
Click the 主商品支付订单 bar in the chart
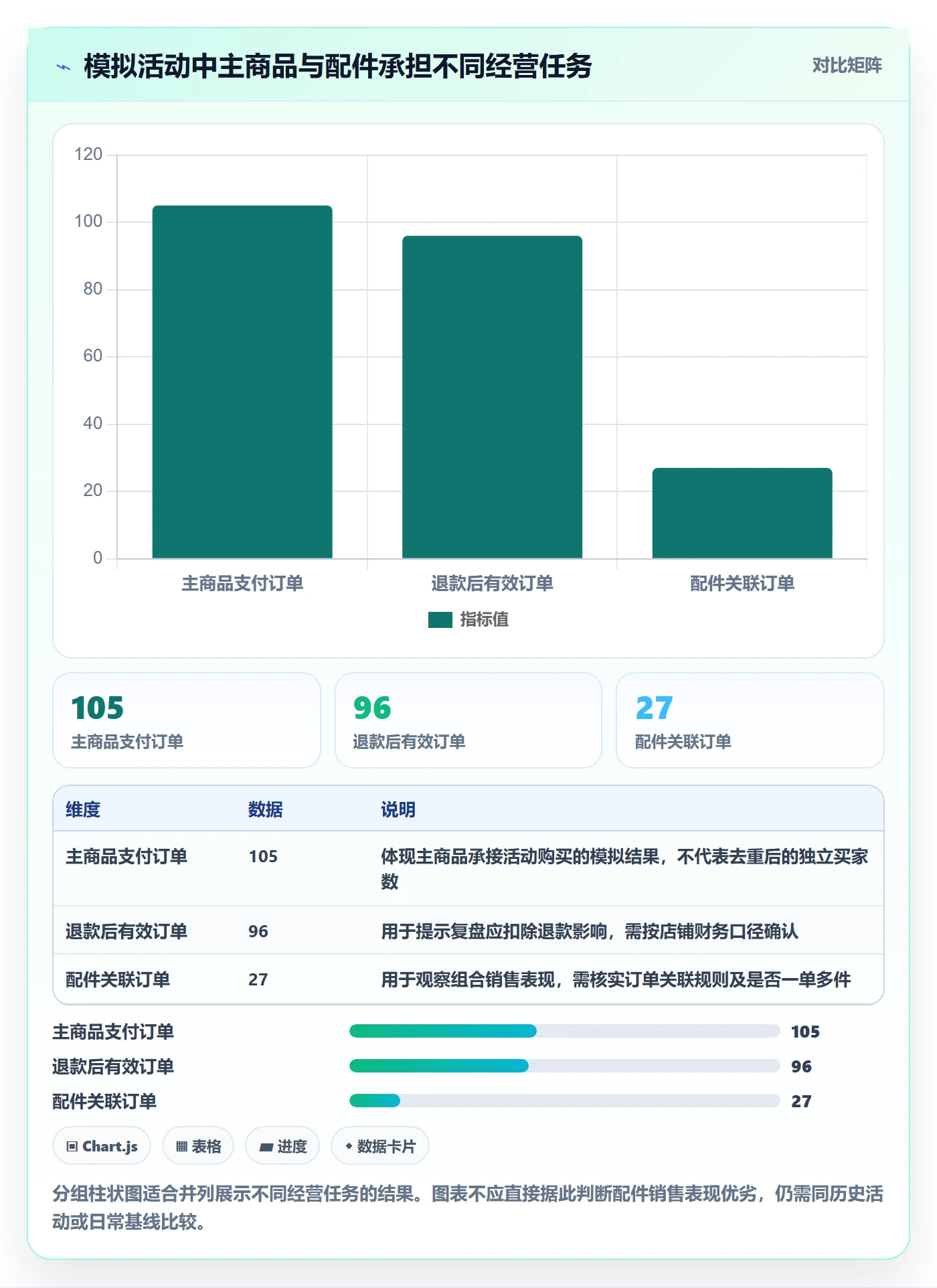tap(242, 382)
